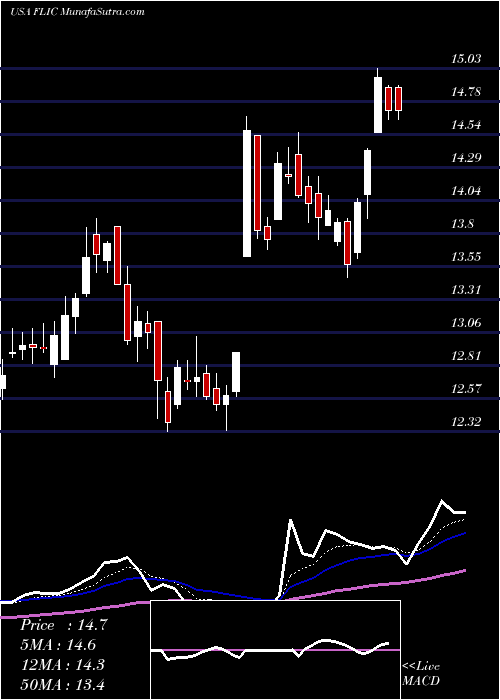The width and height of the screenshot is (500, 700).
Task: Click the <<Live MACD label
Action: tap(421, 674)
